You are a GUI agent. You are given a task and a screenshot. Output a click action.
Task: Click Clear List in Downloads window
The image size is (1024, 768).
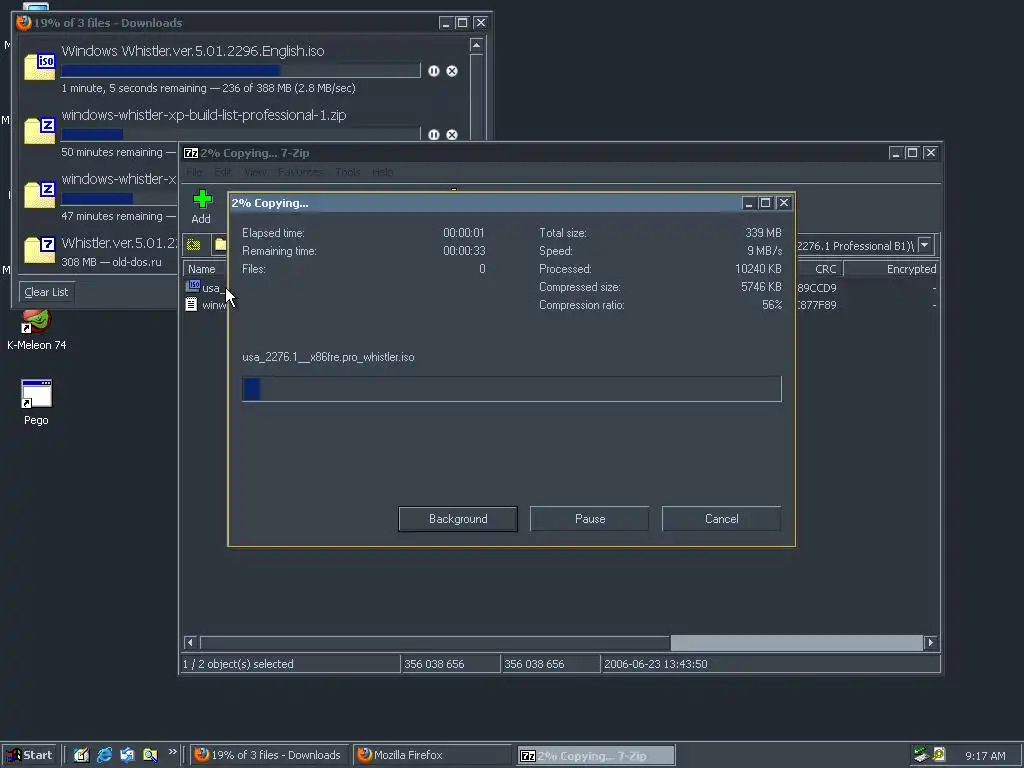(46, 292)
